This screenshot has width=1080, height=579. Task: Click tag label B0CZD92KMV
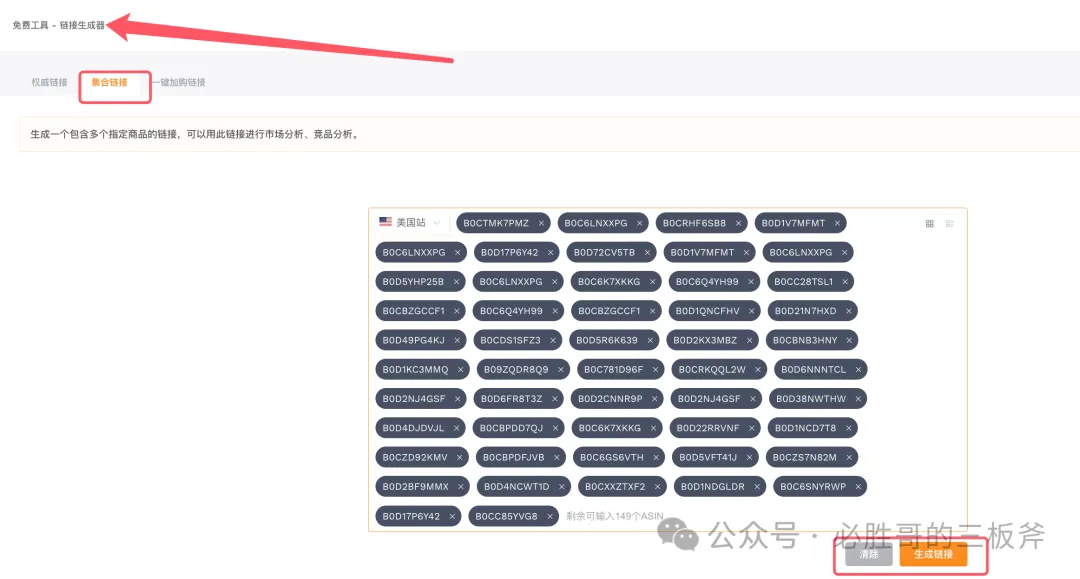[415, 457]
